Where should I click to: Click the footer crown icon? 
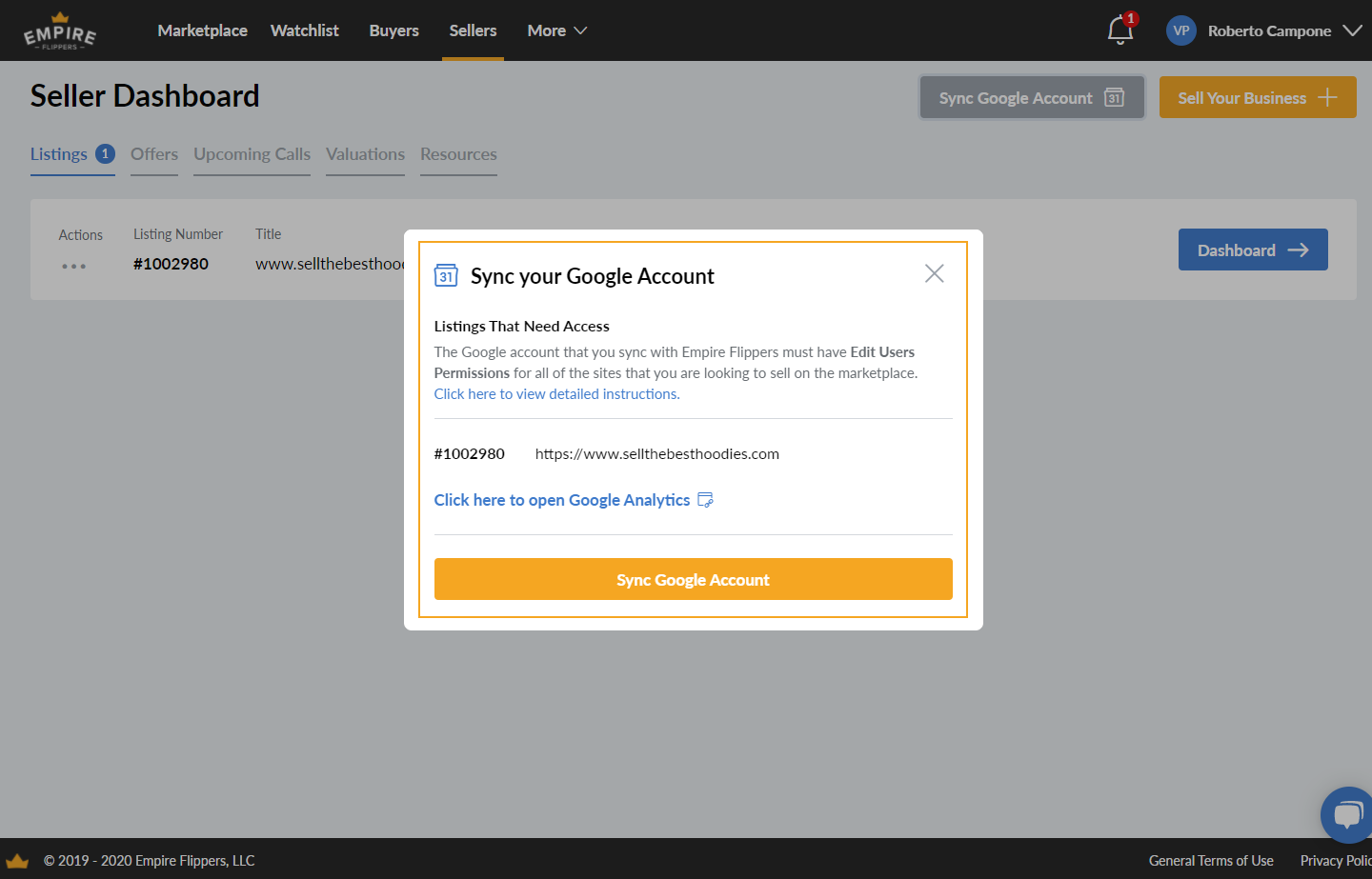[17, 860]
